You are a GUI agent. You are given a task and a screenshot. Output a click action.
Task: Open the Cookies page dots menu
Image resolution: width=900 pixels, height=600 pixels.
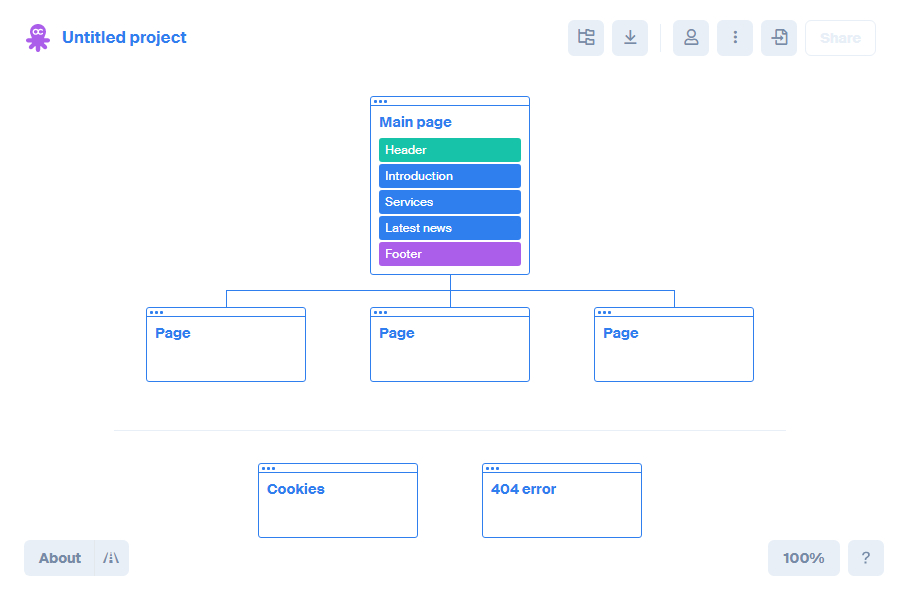click(x=268, y=468)
